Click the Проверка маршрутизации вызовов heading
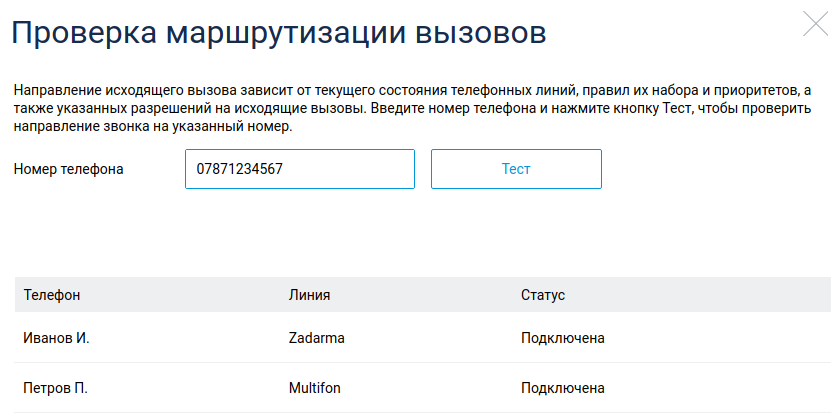The image size is (836, 420). (x=278, y=32)
